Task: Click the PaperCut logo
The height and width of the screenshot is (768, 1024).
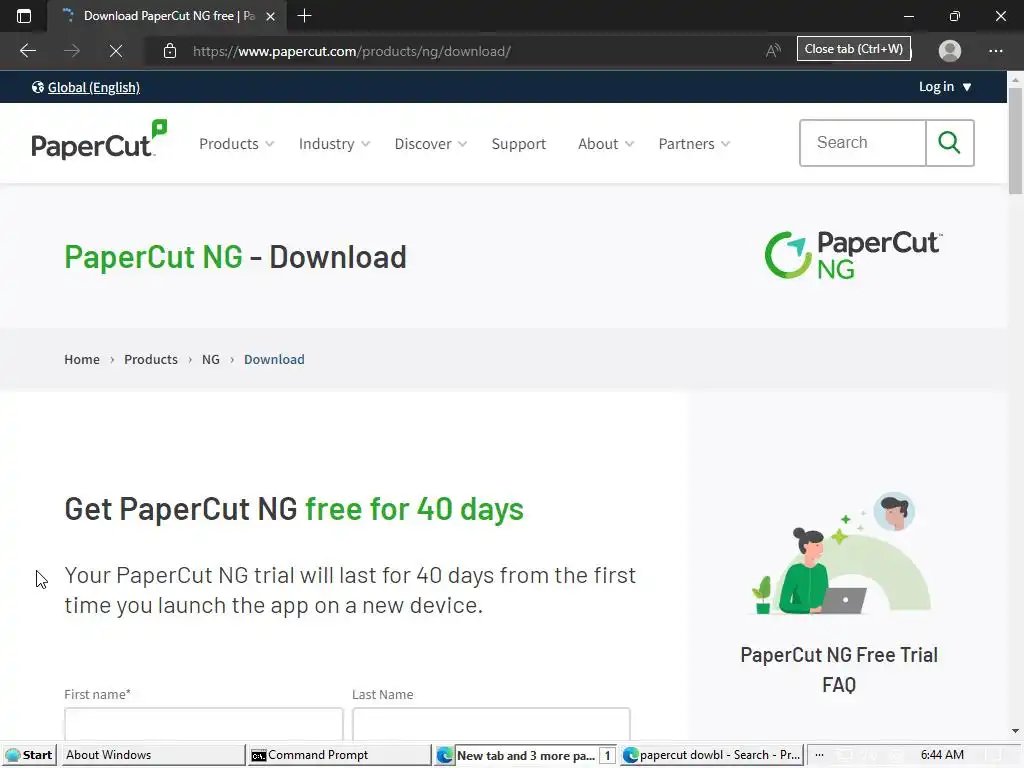Action: [99, 139]
